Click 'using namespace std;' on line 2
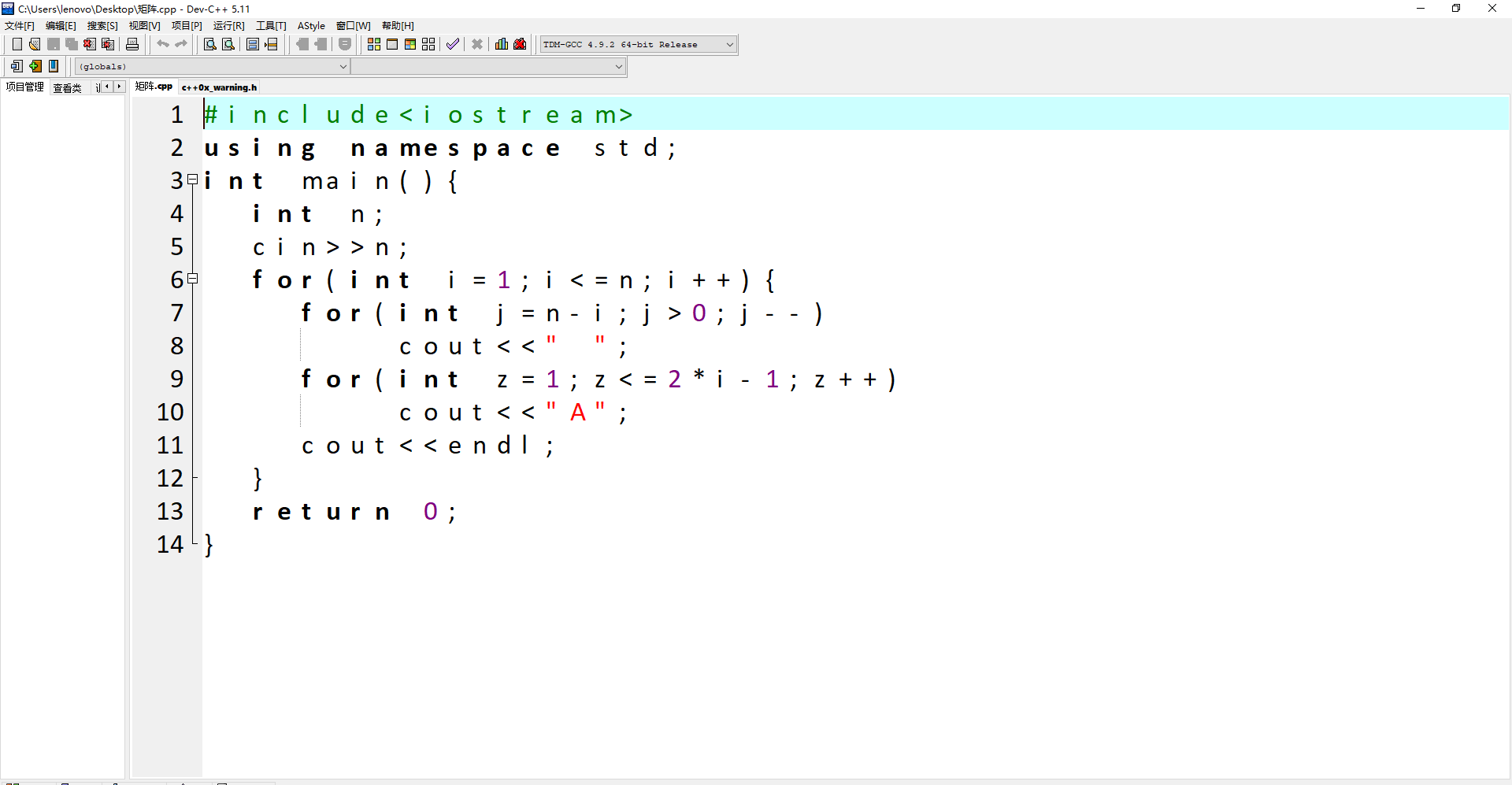 pyautogui.click(x=440, y=148)
